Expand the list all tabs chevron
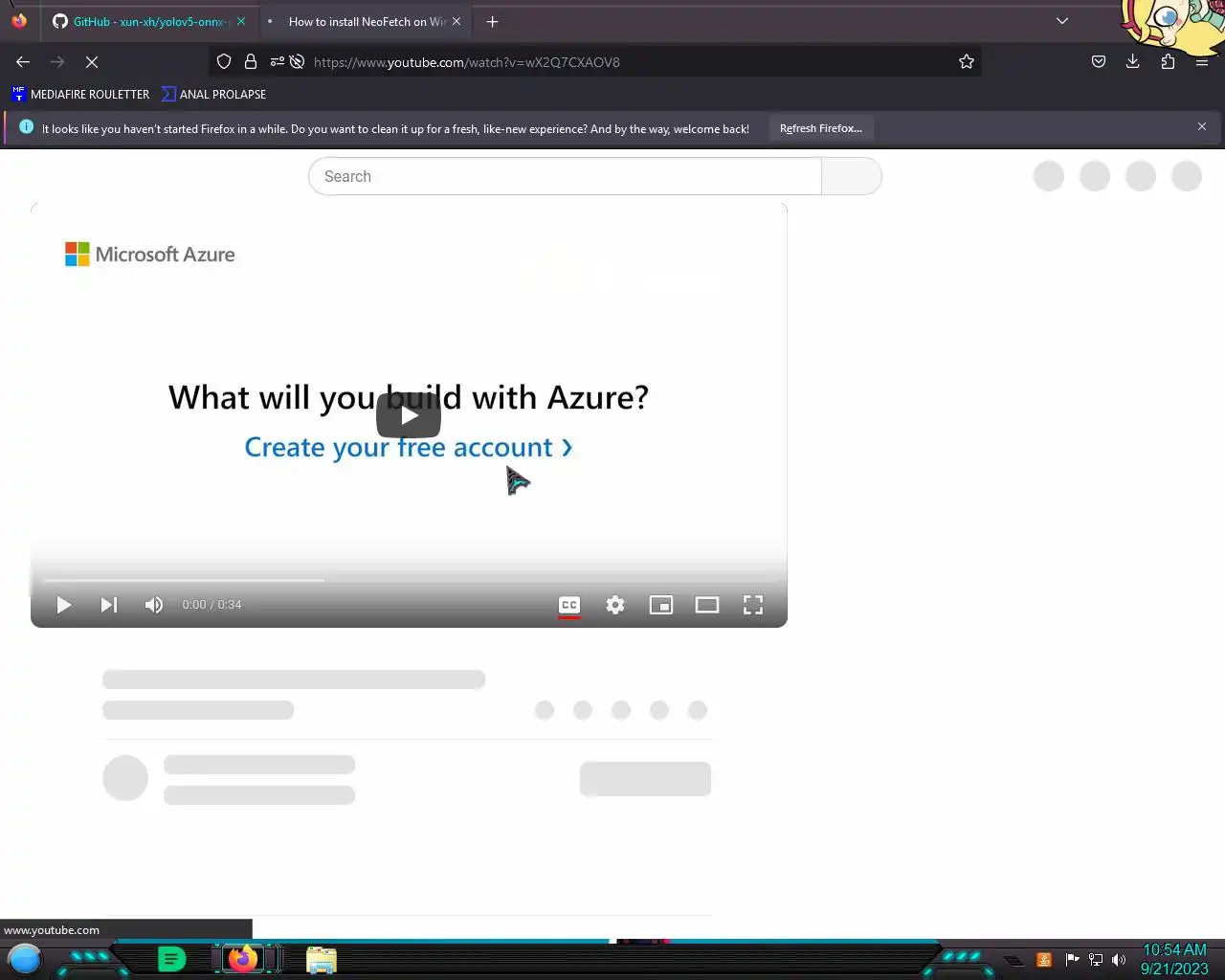The width and height of the screenshot is (1225, 980). point(1062,21)
